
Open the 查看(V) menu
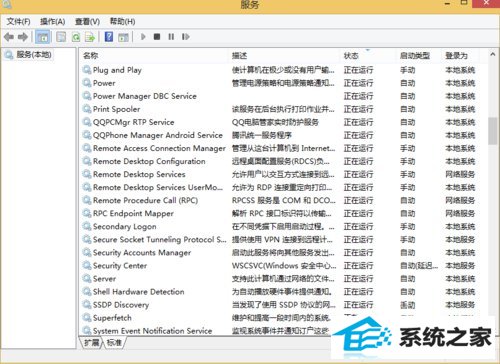(87, 22)
